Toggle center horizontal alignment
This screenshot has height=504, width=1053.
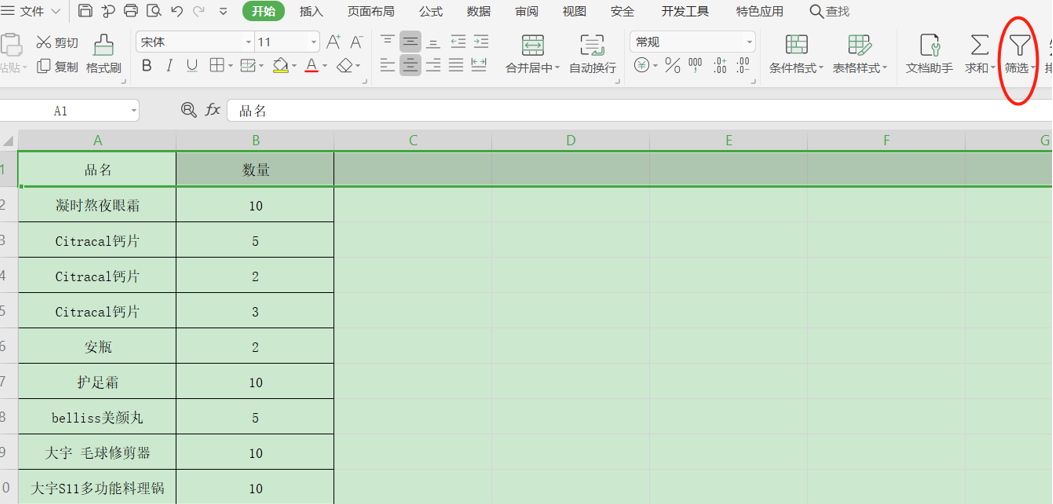tap(410, 65)
